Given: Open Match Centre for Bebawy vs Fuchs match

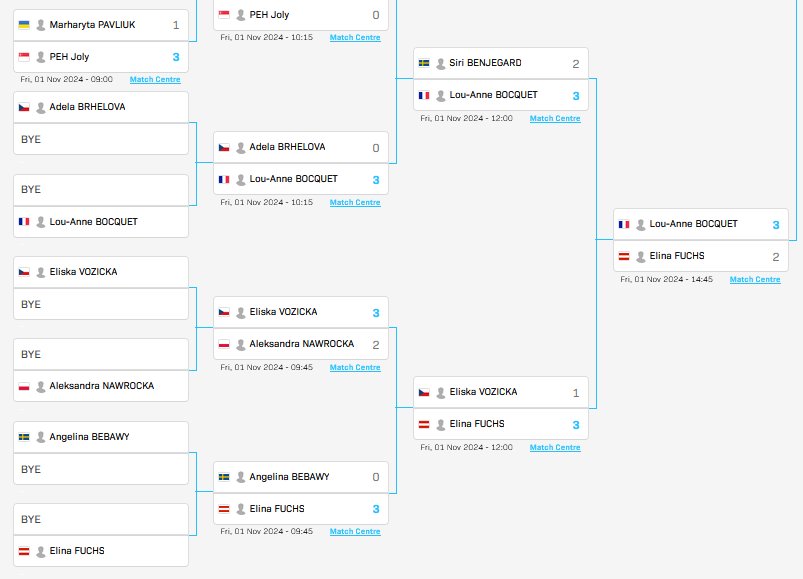Looking at the screenshot, I should click(355, 531).
